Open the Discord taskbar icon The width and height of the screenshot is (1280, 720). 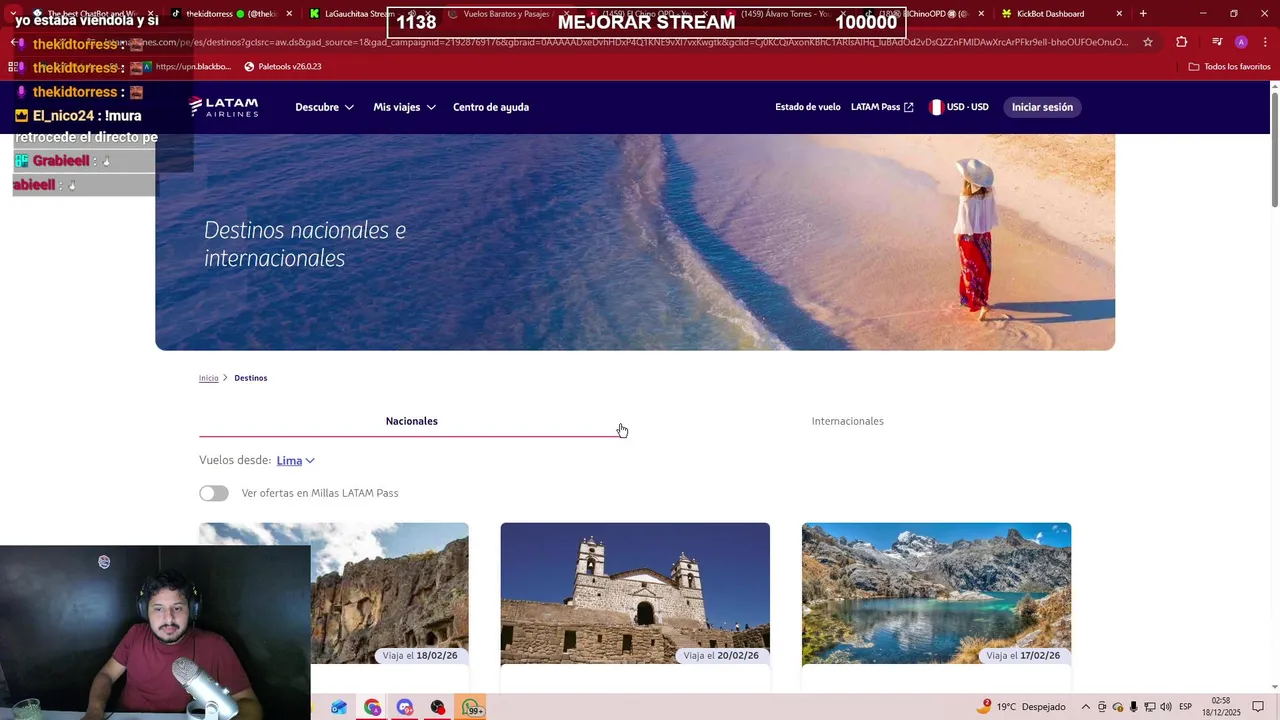(405, 707)
